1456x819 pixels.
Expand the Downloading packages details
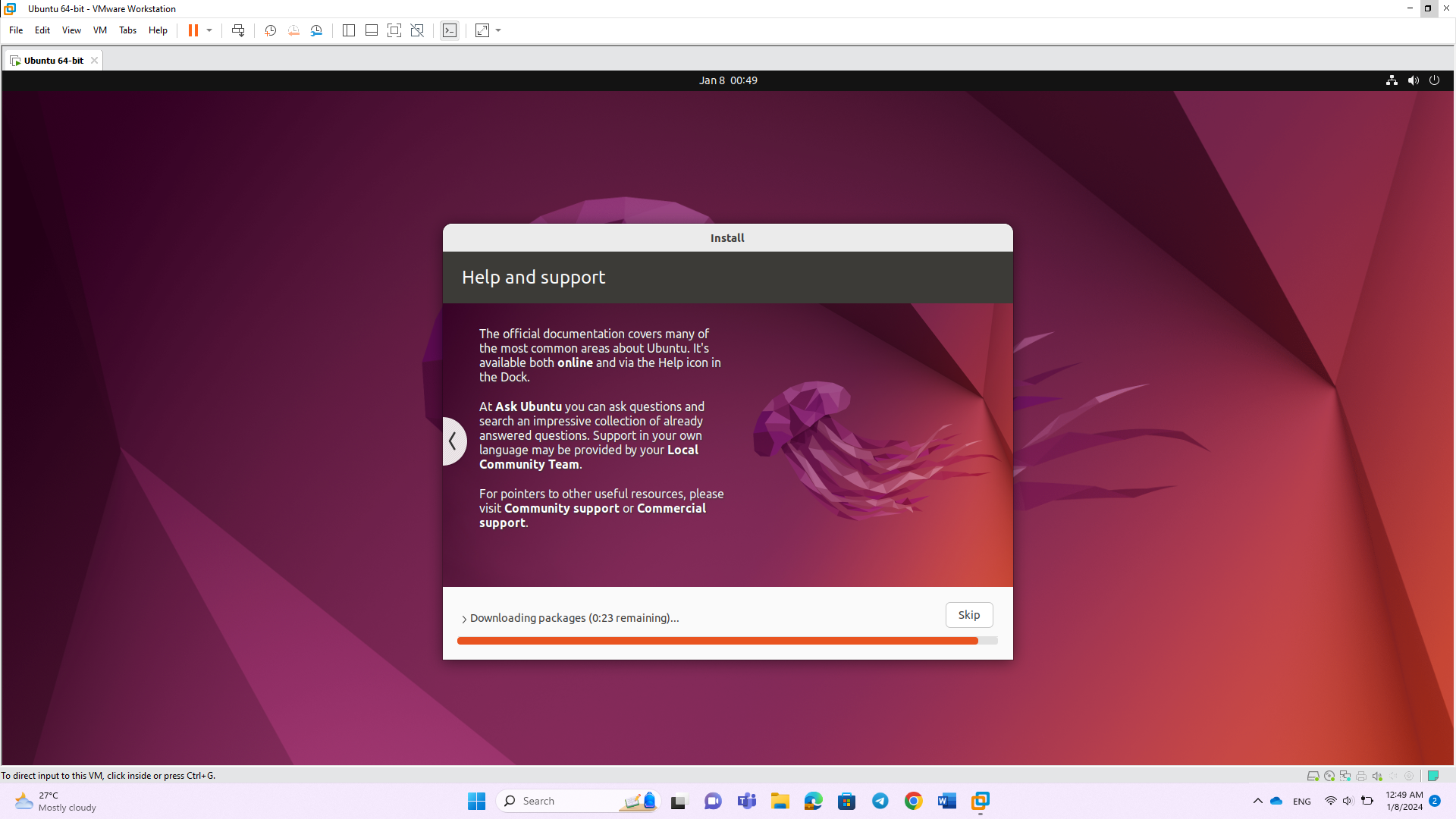464,619
